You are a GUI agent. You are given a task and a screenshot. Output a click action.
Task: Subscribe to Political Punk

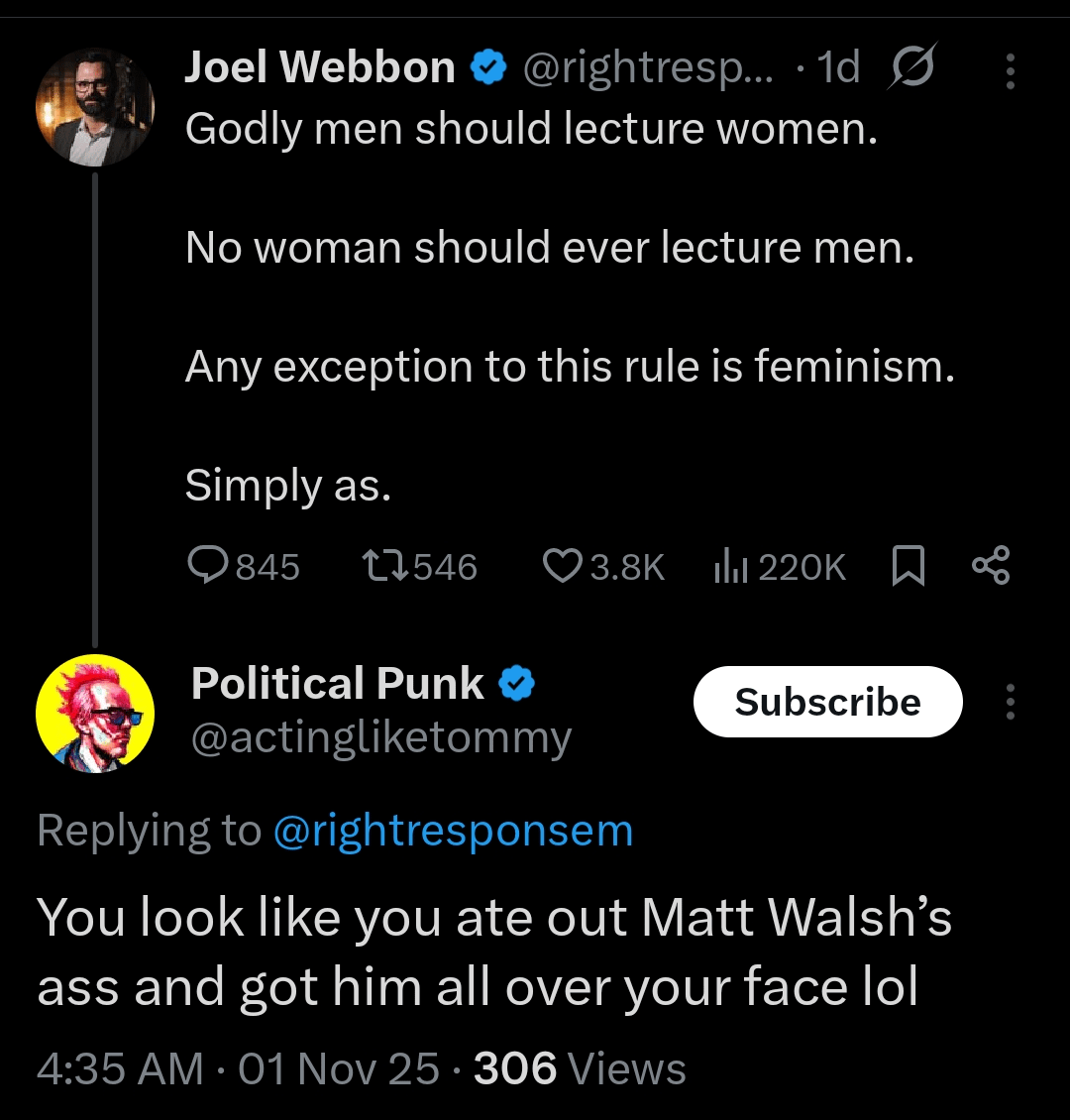827,702
